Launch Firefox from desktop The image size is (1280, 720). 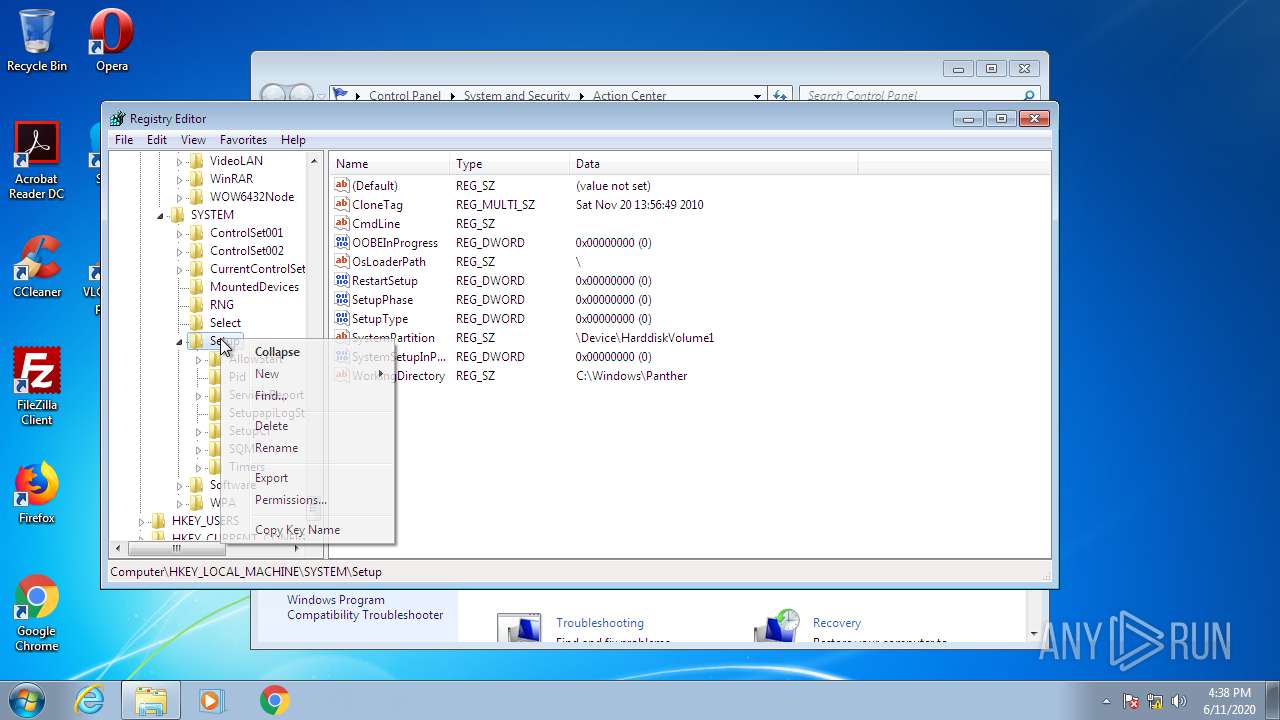(x=37, y=493)
